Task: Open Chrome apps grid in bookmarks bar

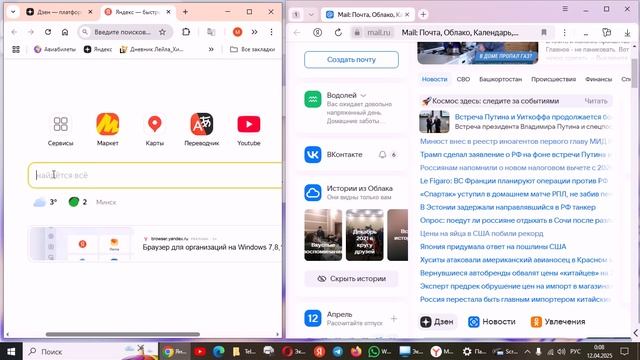Action: click(x=16, y=49)
